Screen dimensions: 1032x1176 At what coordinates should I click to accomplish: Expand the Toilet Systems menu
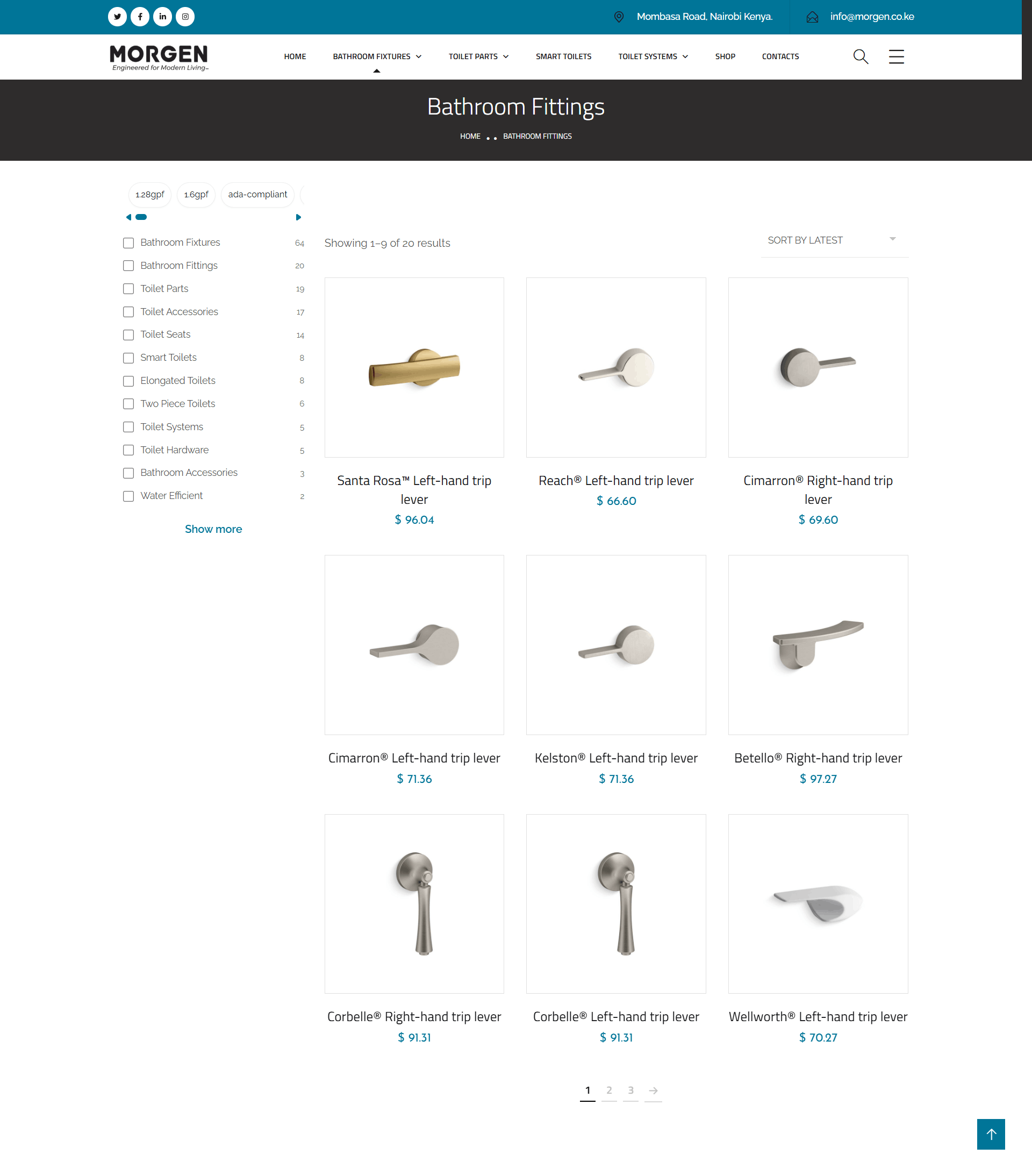(653, 56)
